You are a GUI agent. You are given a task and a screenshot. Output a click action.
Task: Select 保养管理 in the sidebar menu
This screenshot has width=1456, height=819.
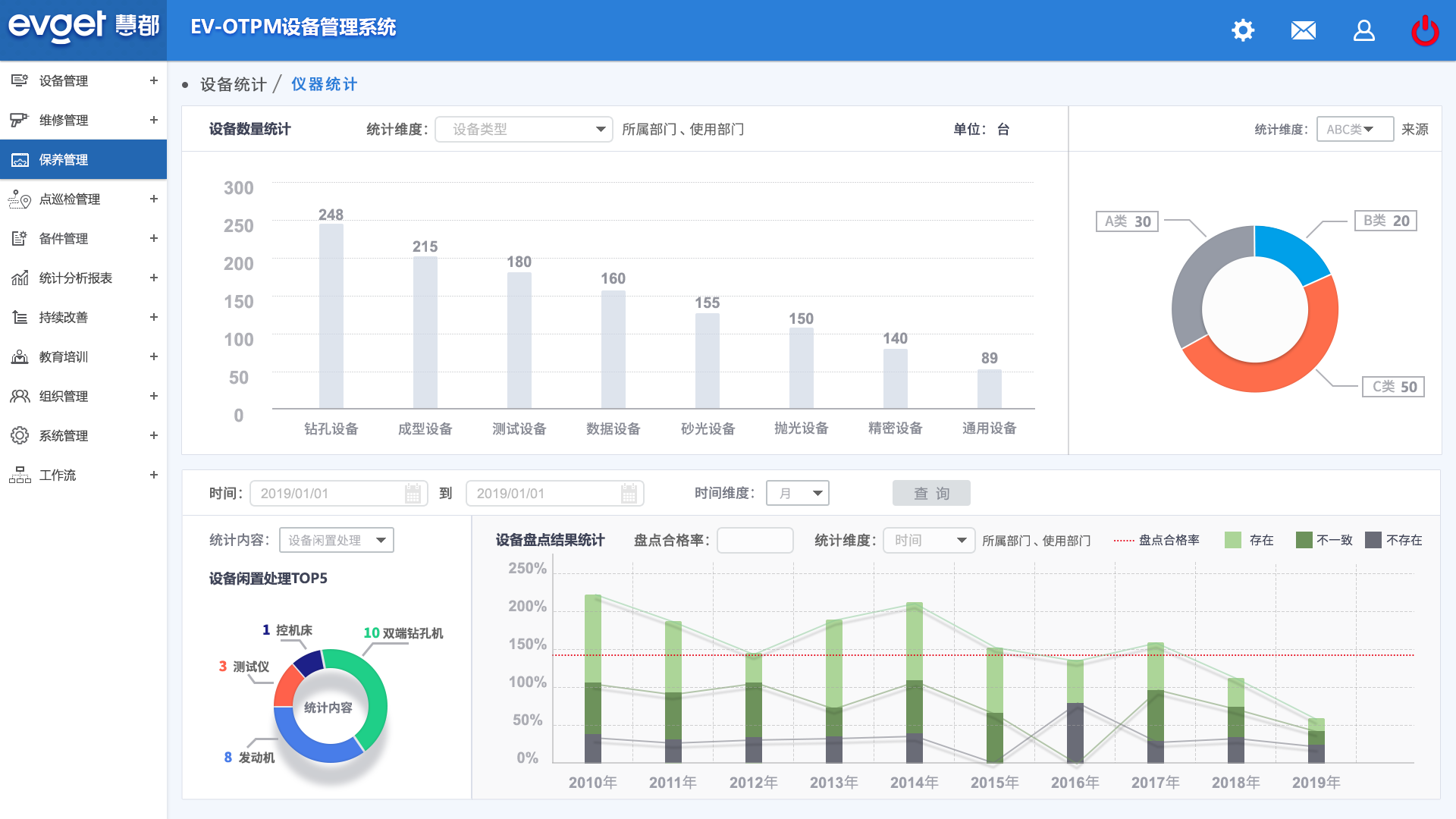[64, 159]
